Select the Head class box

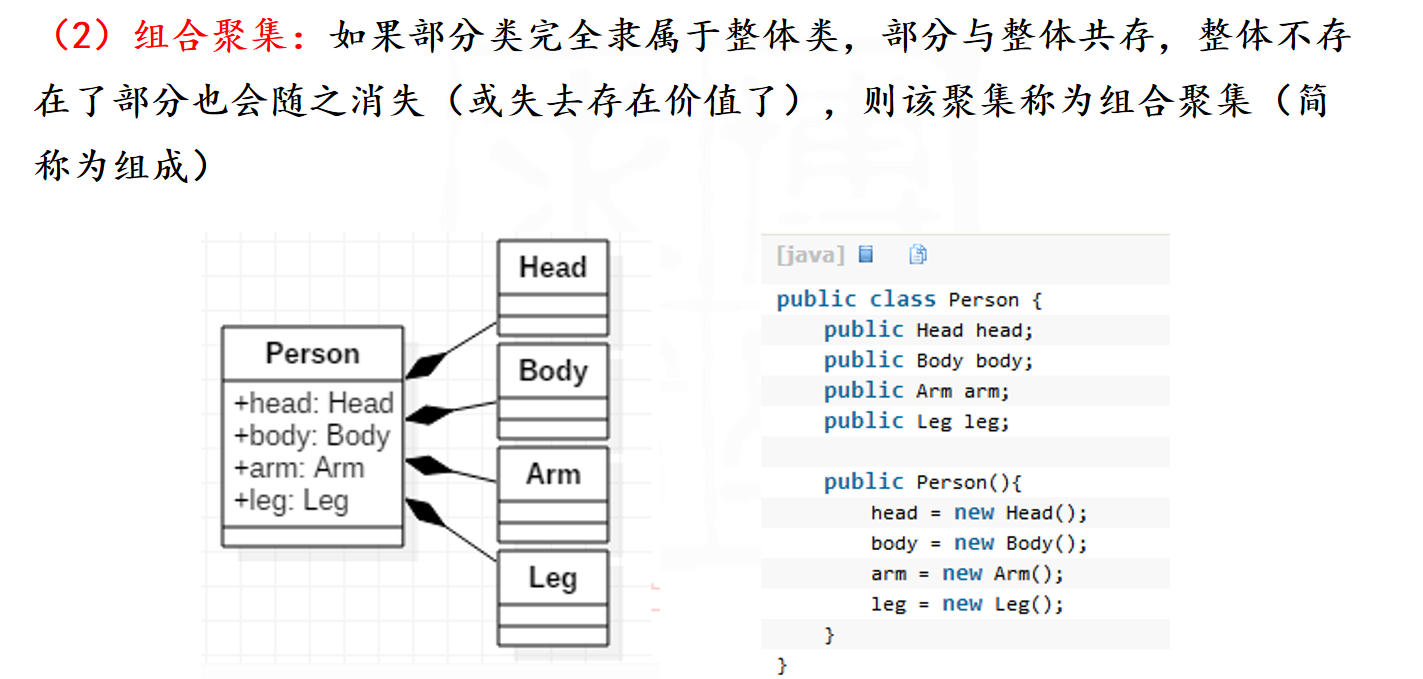(x=553, y=288)
